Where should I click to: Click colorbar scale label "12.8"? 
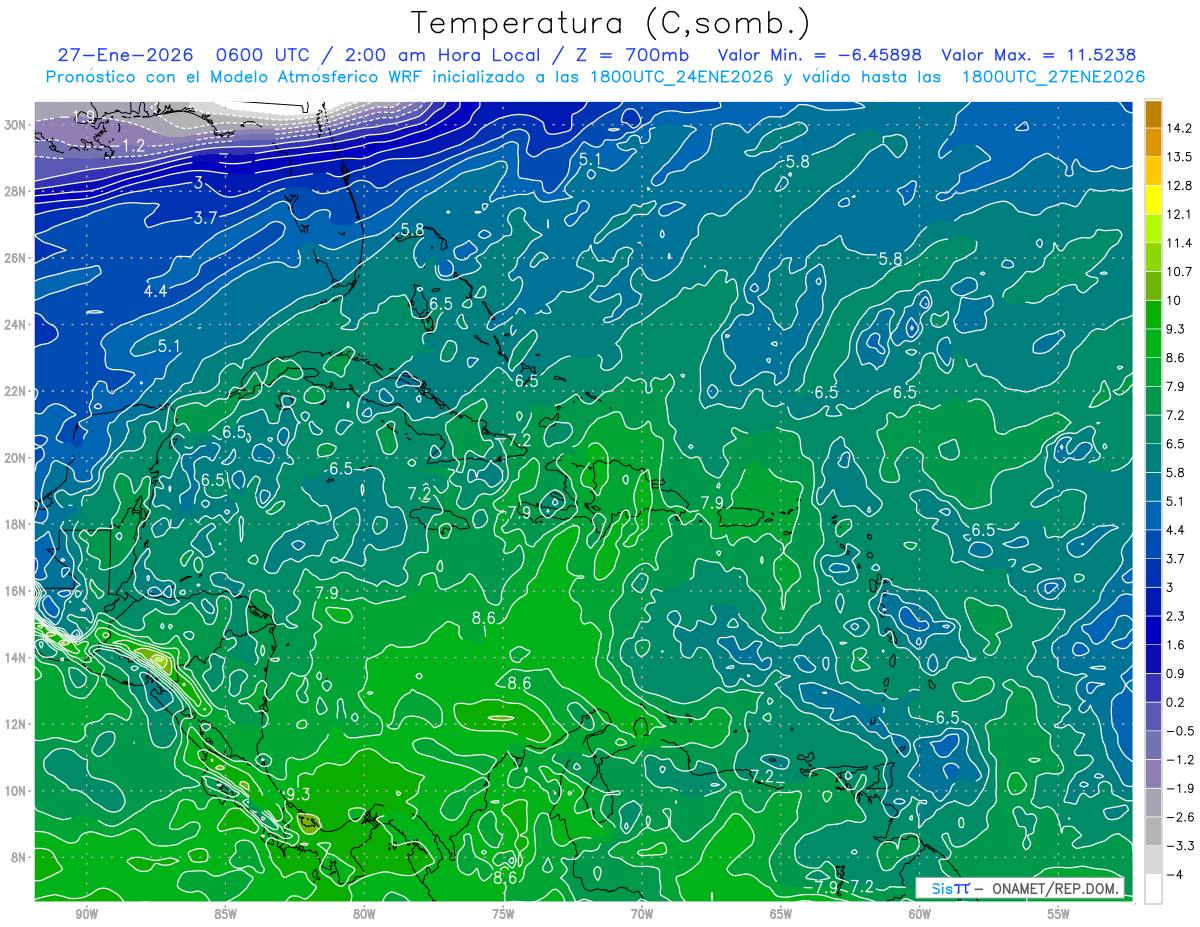click(x=1179, y=185)
